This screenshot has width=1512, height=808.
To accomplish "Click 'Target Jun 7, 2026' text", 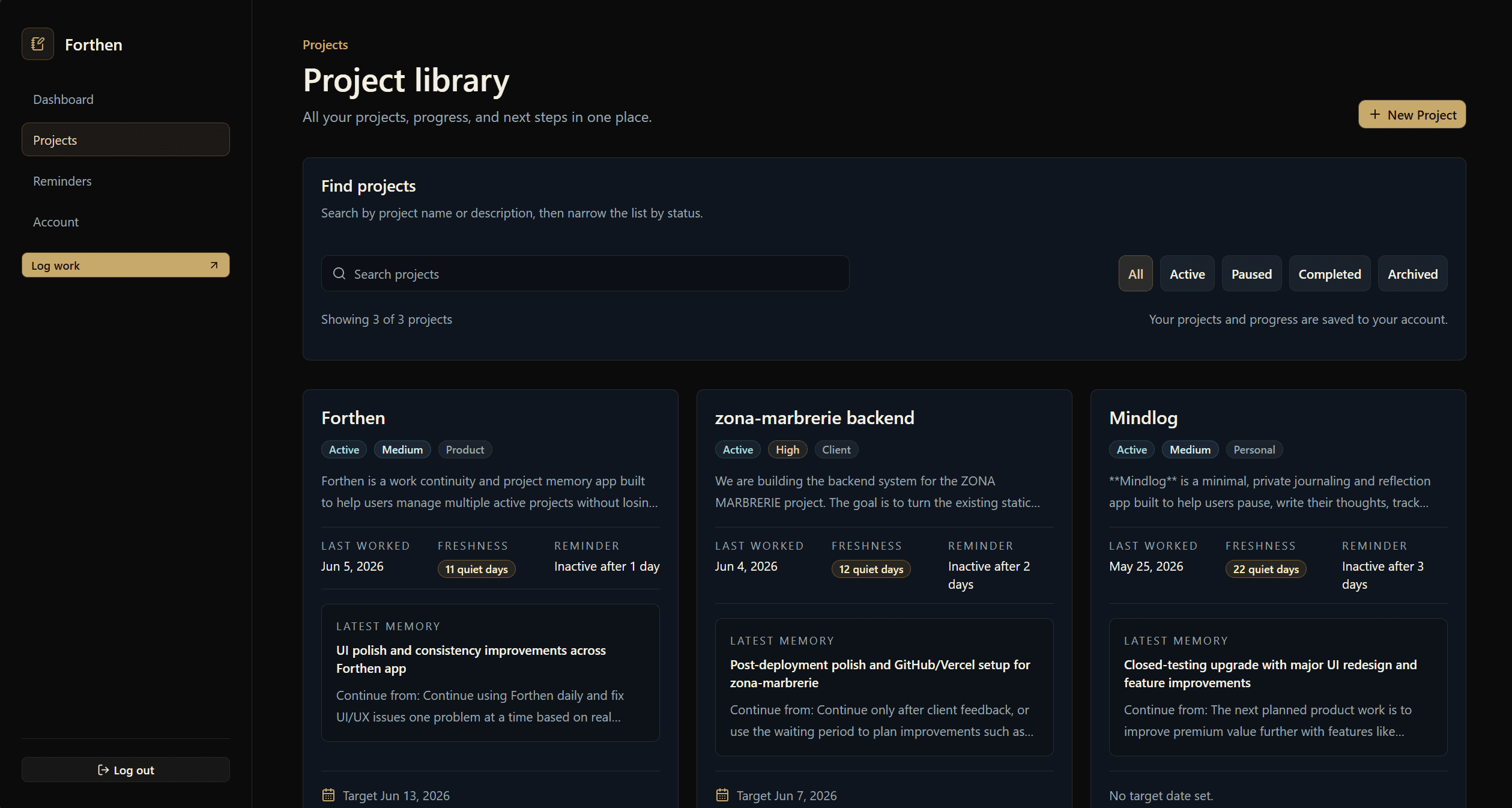I will click(786, 795).
